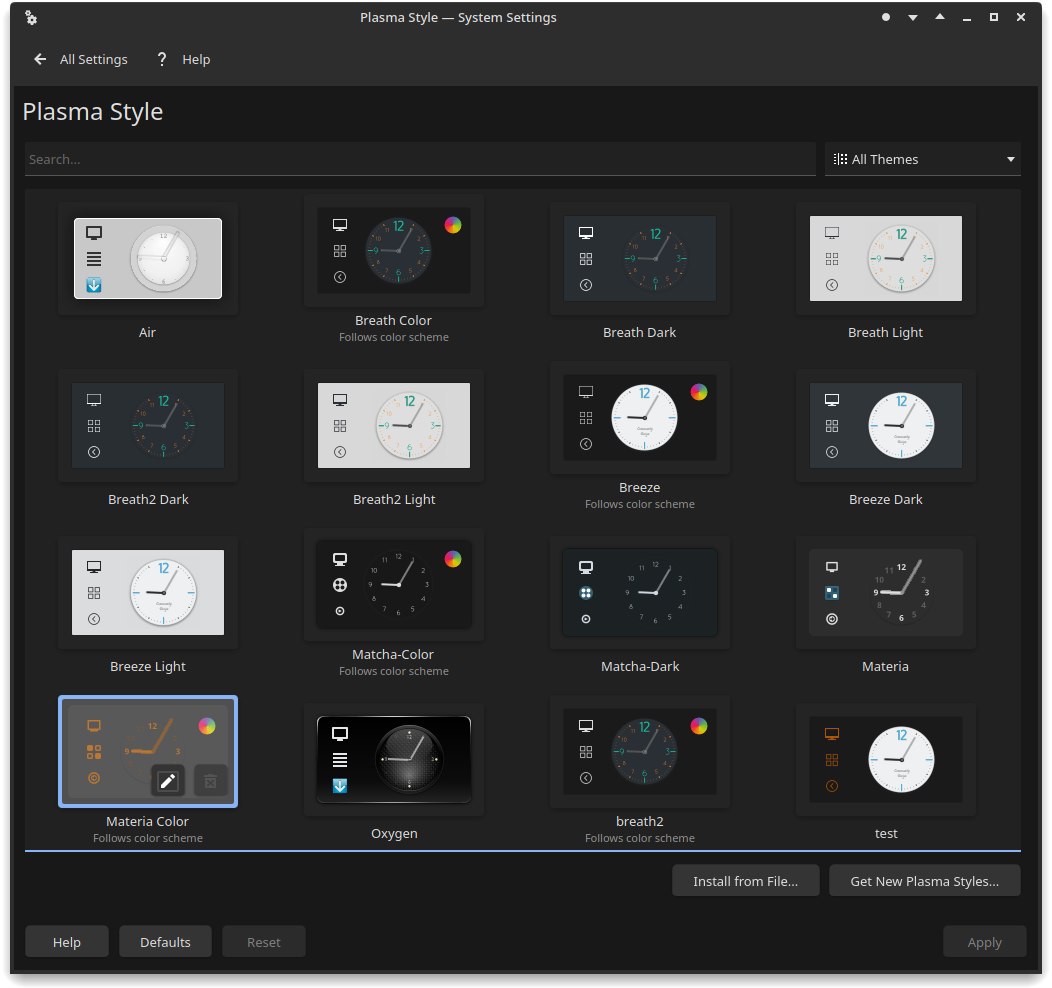Screen dimensions: 1052x988
Task: Click the All Themes filter grid icon
Action: (x=840, y=160)
